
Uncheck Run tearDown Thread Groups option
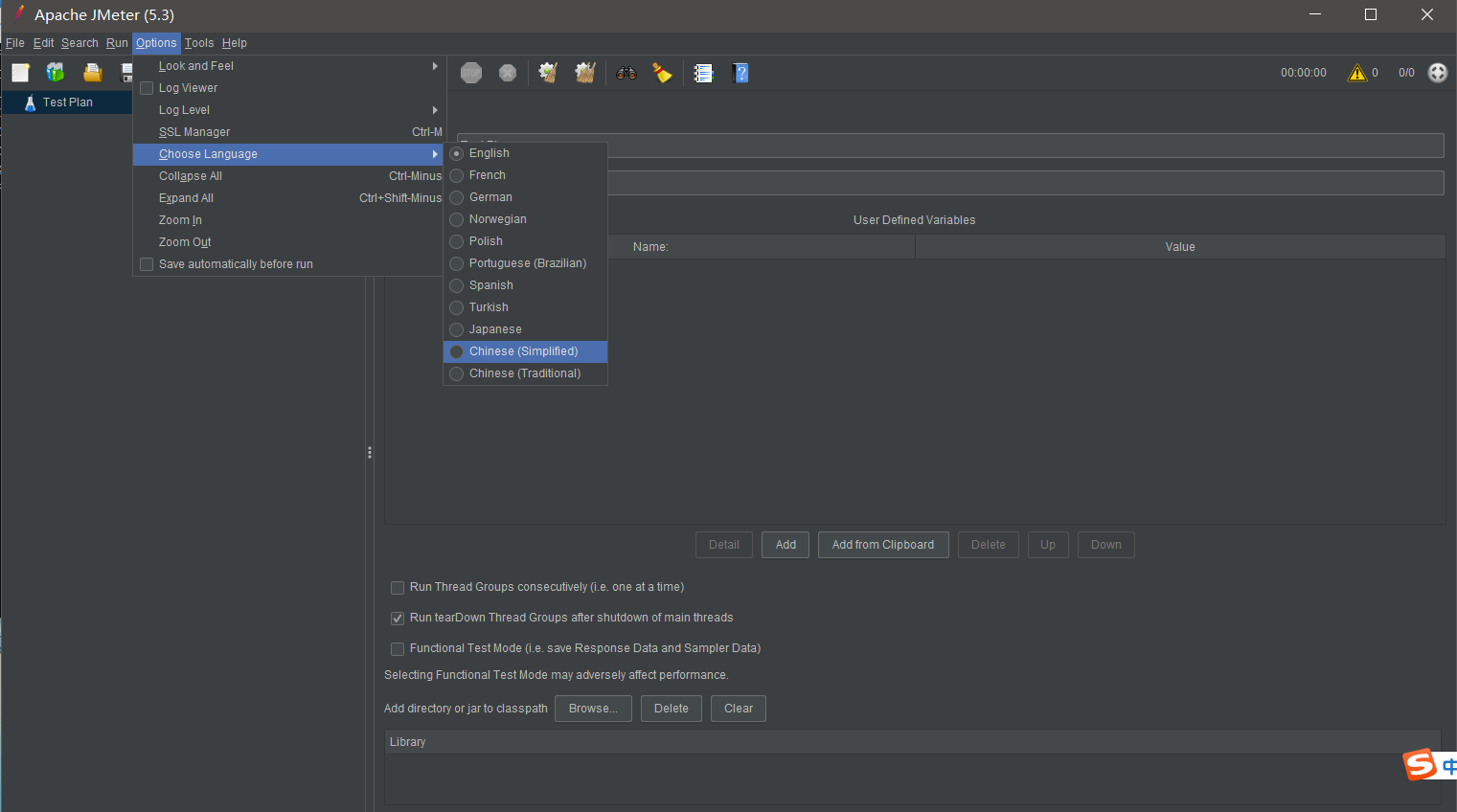coord(398,619)
